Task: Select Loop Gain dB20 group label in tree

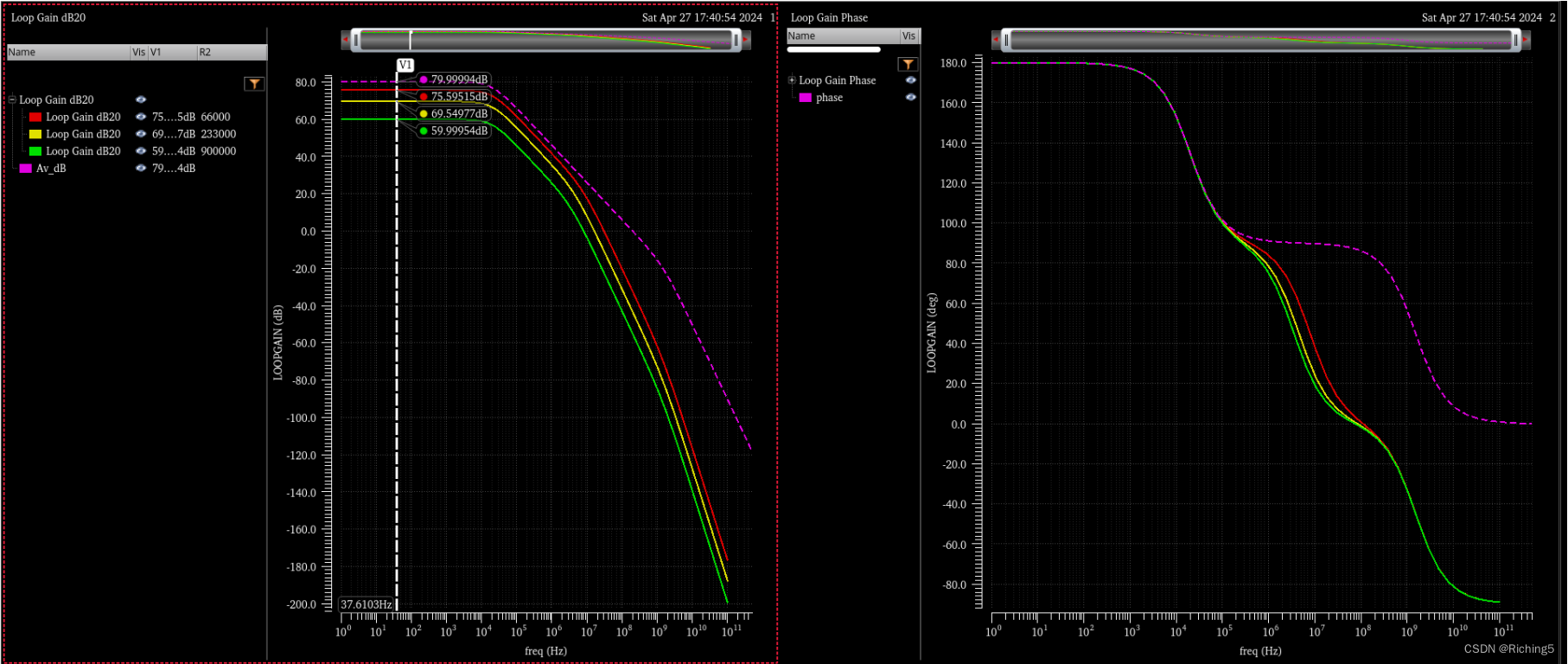Action: [x=56, y=99]
